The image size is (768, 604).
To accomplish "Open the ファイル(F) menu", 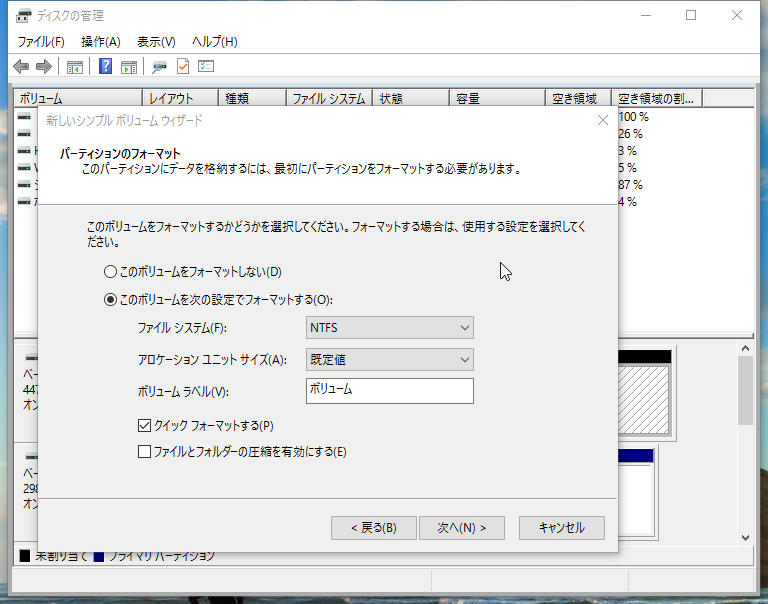I will [x=41, y=42].
